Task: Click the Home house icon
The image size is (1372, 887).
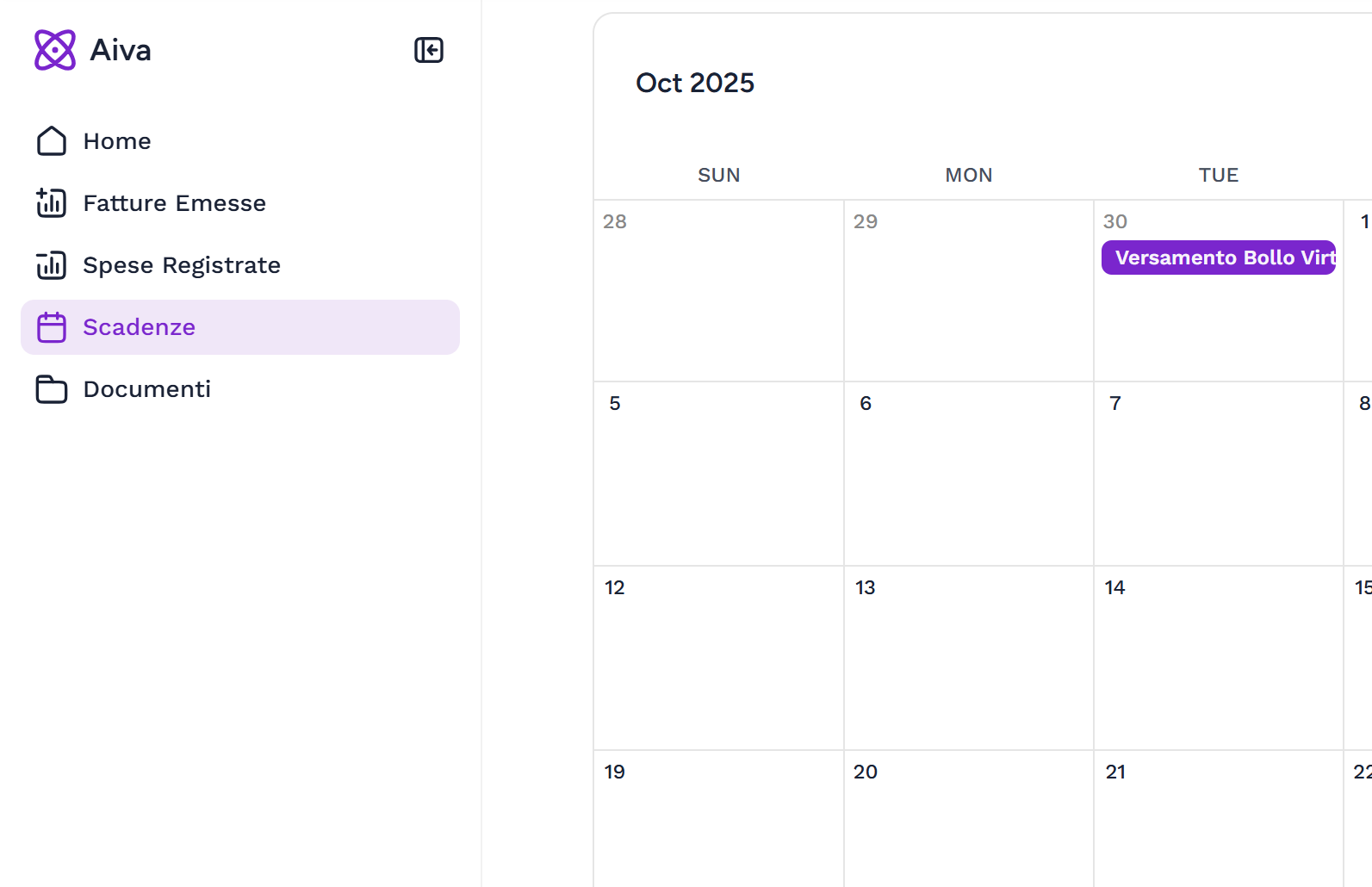Action: point(52,141)
